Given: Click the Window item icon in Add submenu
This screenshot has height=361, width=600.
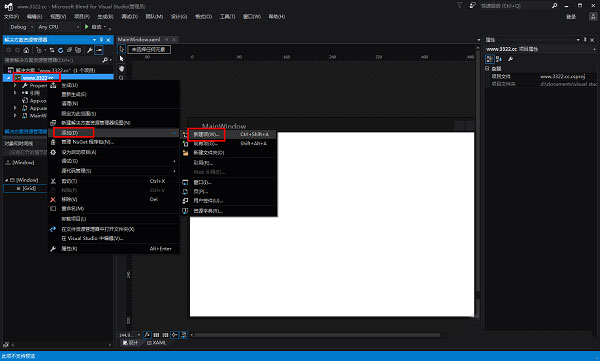Looking at the screenshot, I should pos(185,183).
